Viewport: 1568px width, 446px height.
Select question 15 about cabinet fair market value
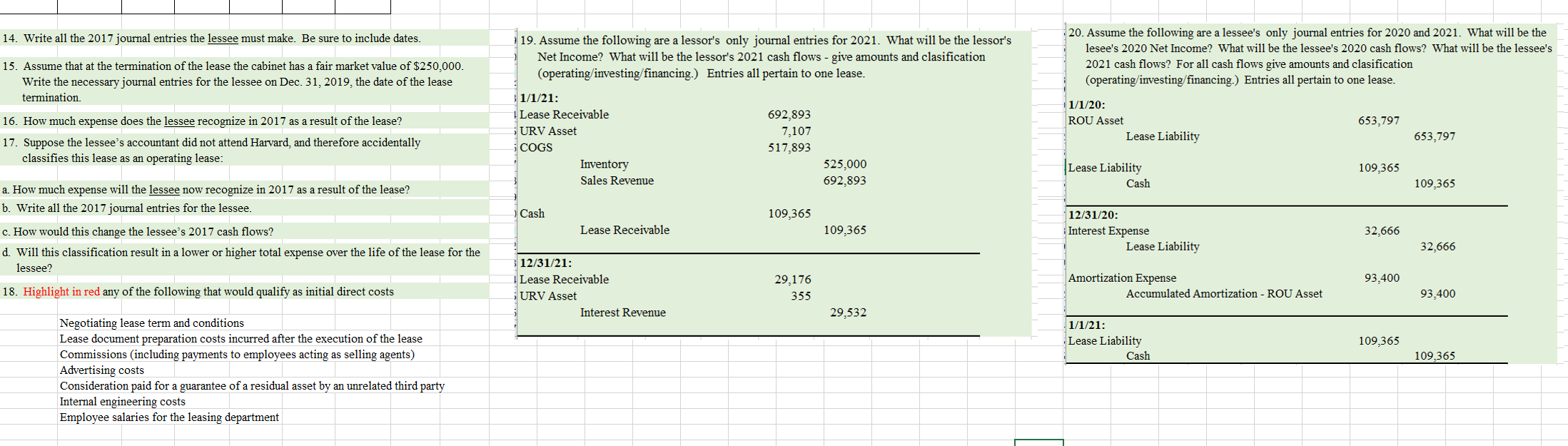tap(233, 81)
